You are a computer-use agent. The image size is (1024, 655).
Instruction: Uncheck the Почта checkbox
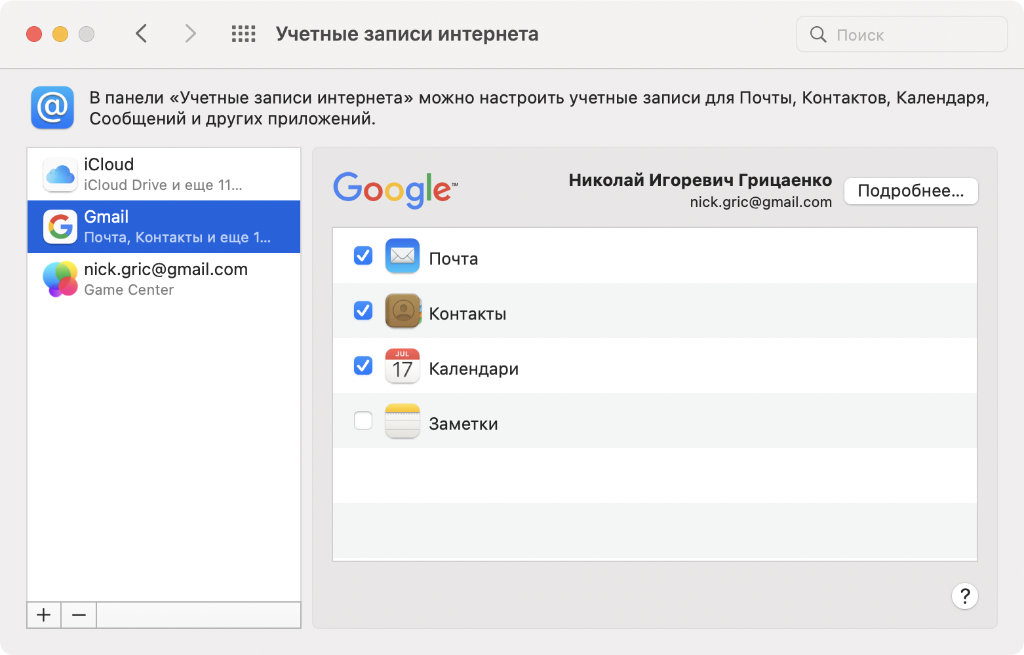tap(363, 256)
